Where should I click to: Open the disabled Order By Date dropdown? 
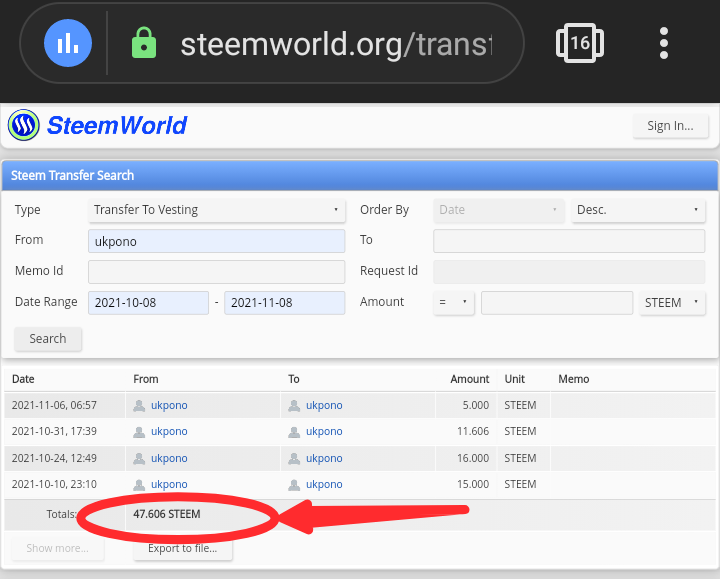pyautogui.click(x=498, y=210)
